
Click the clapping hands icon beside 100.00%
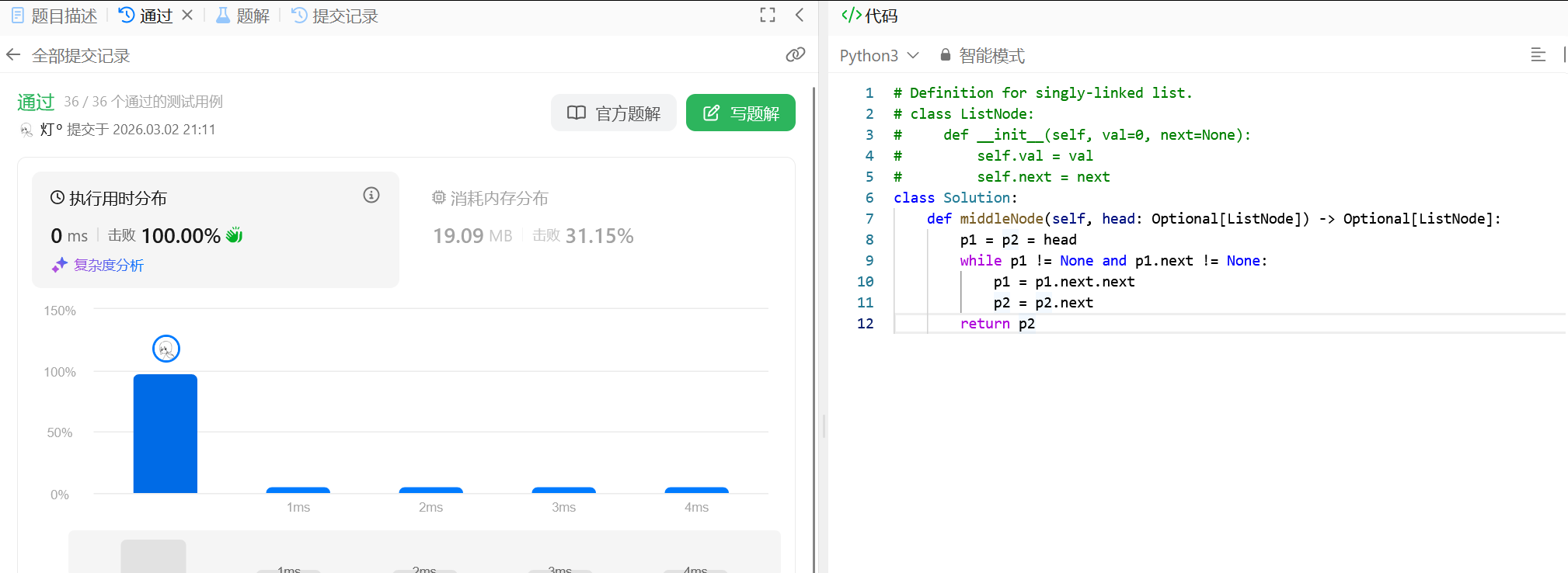[x=235, y=235]
